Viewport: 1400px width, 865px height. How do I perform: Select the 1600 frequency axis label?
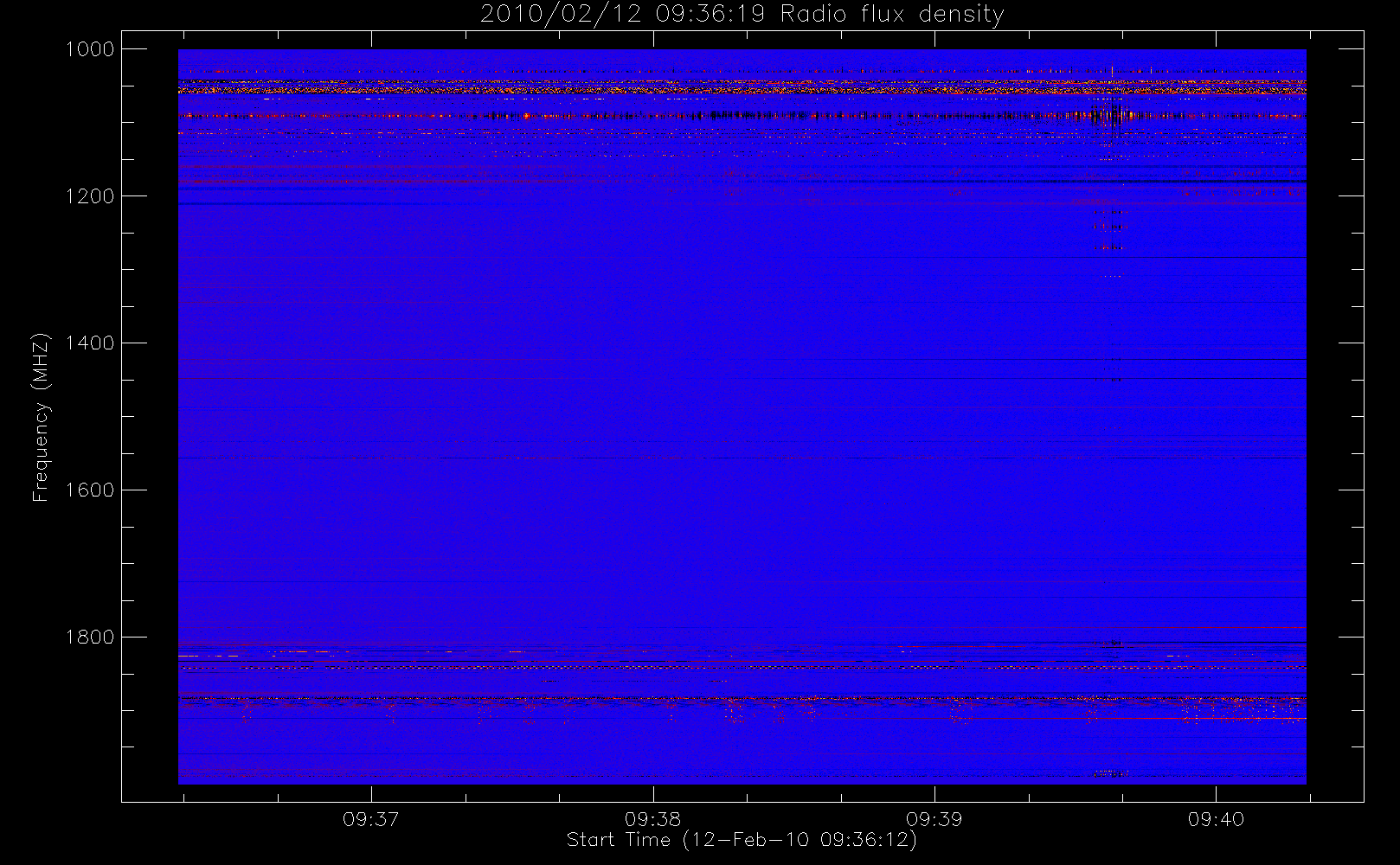coord(90,490)
